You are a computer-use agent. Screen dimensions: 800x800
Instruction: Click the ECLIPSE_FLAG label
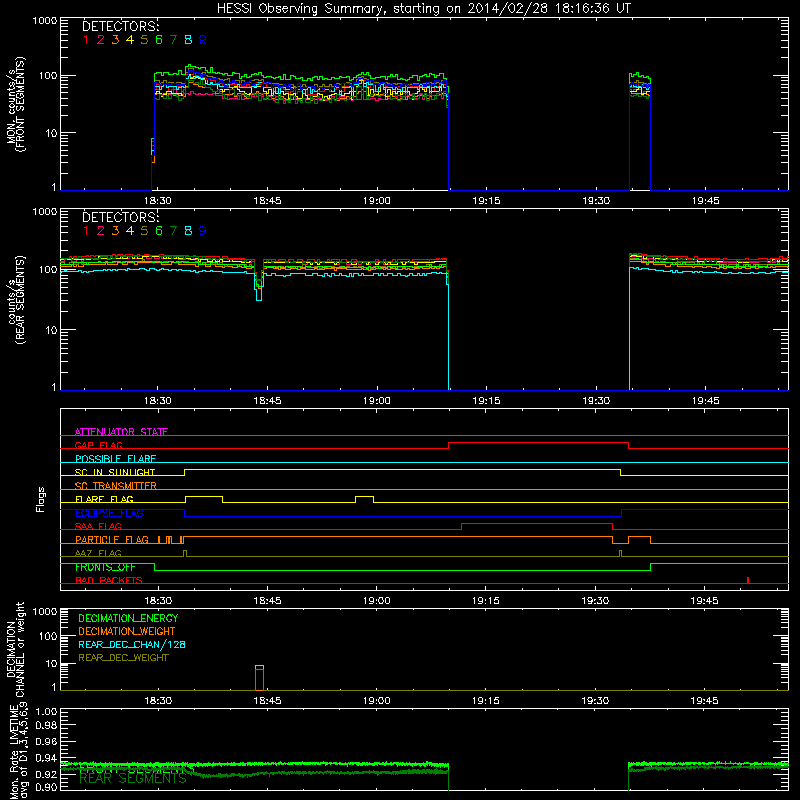[x=109, y=513]
